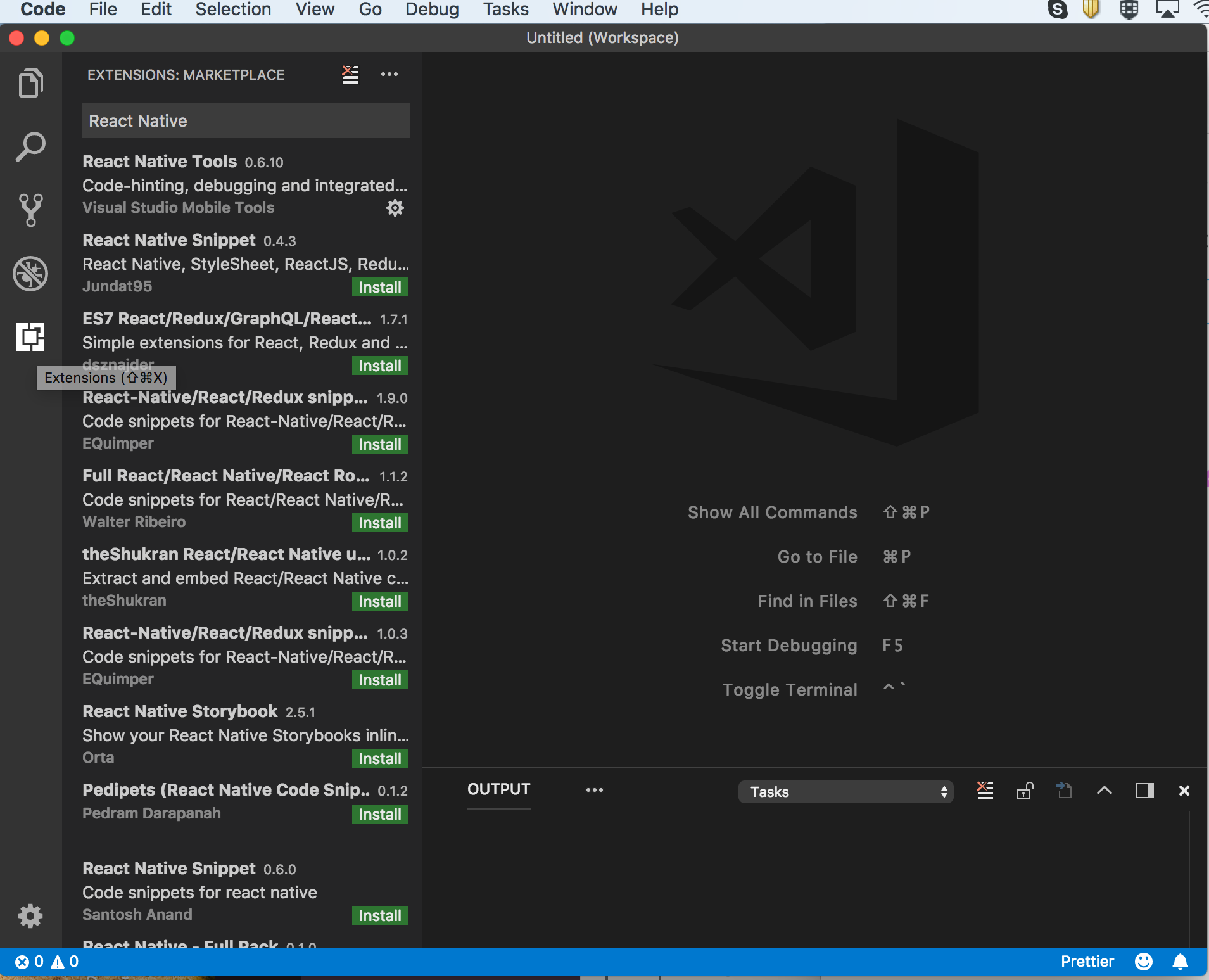1209x980 pixels.
Task: Click Prettier in the status bar
Action: 1087,960
